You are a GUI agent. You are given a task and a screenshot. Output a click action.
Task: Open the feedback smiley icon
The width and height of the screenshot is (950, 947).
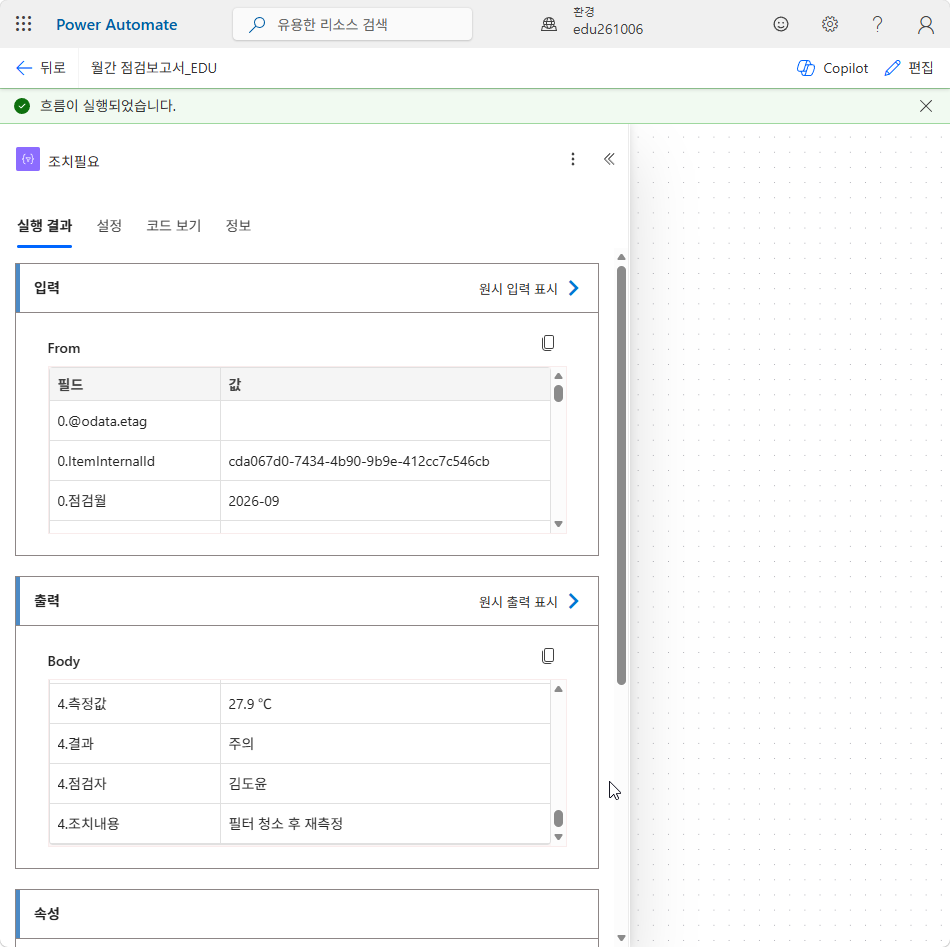(x=781, y=24)
